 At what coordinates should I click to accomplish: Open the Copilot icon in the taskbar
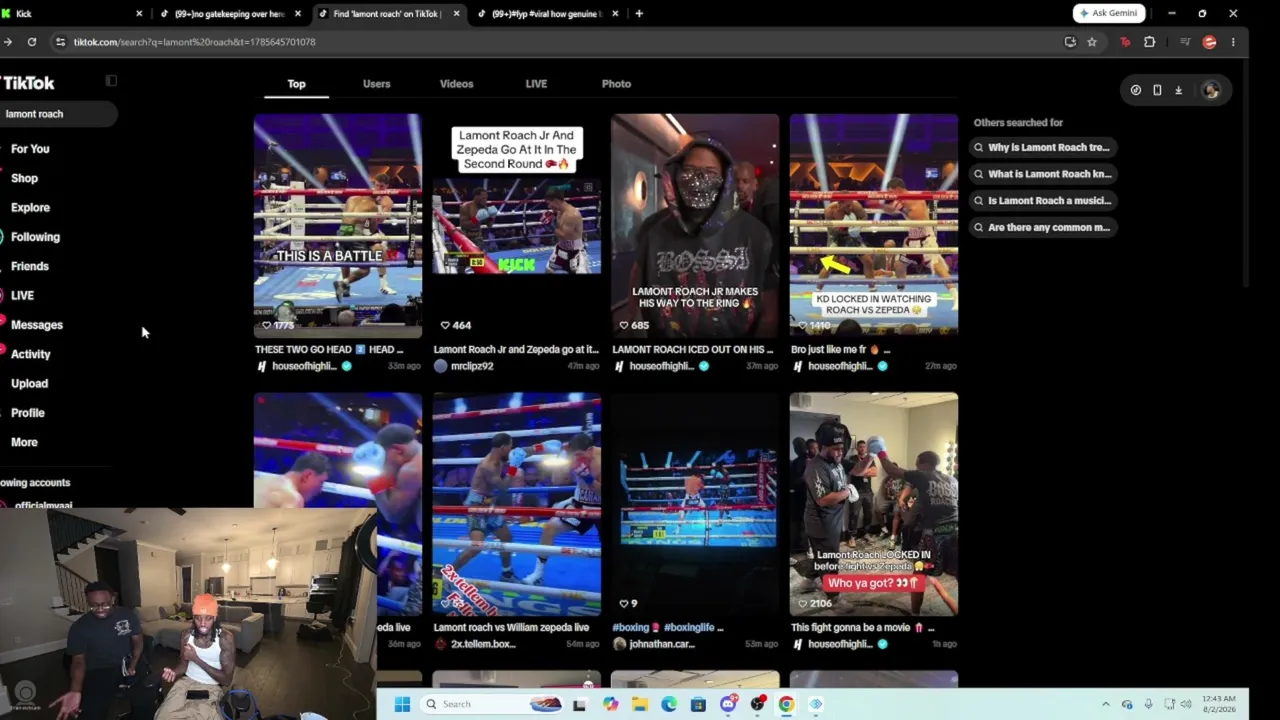click(x=610, y=704)
